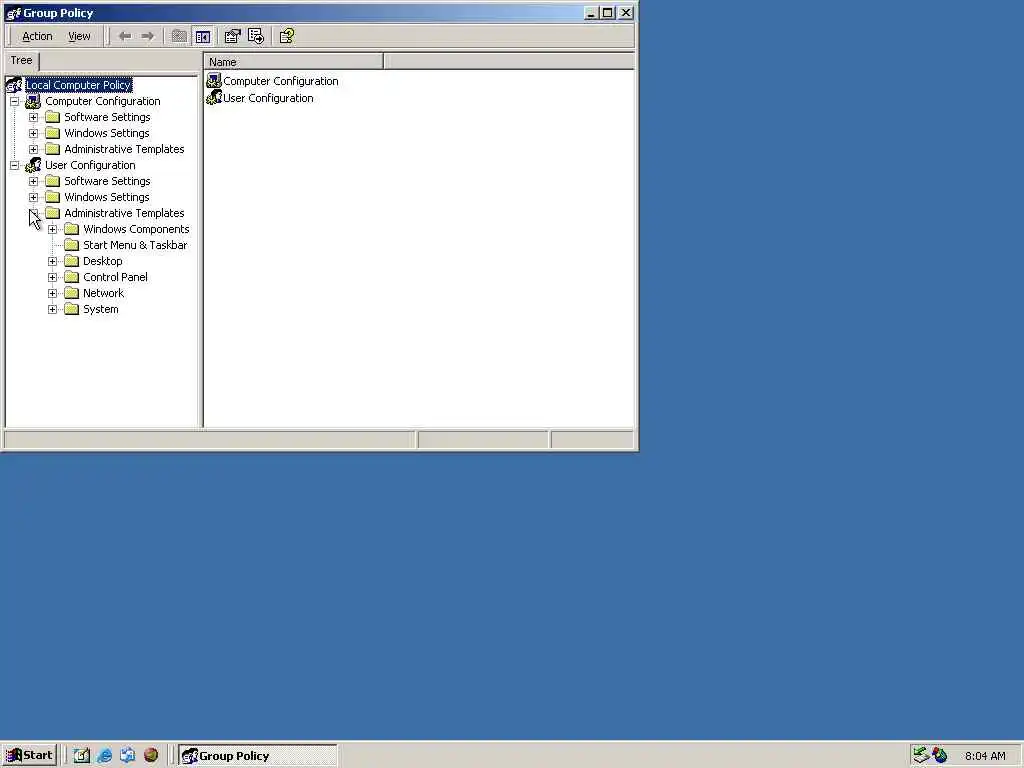
Task: Expand Software Settings under Computer Configuration
Action: click(33, 118)
